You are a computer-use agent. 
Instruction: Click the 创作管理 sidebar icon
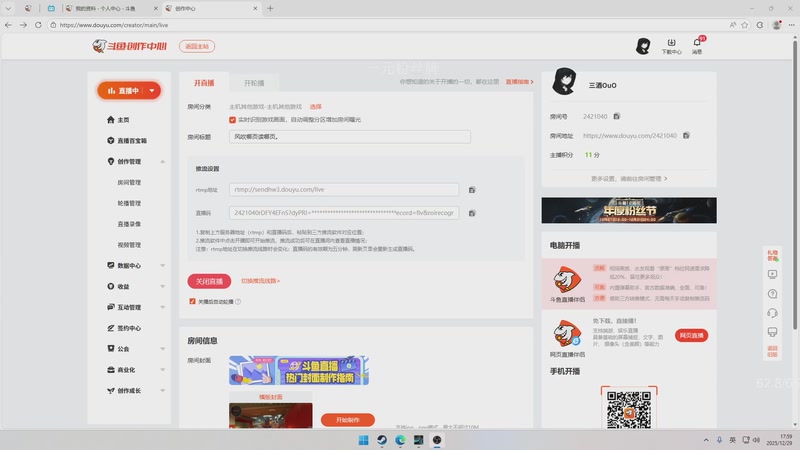coord(111,161)
